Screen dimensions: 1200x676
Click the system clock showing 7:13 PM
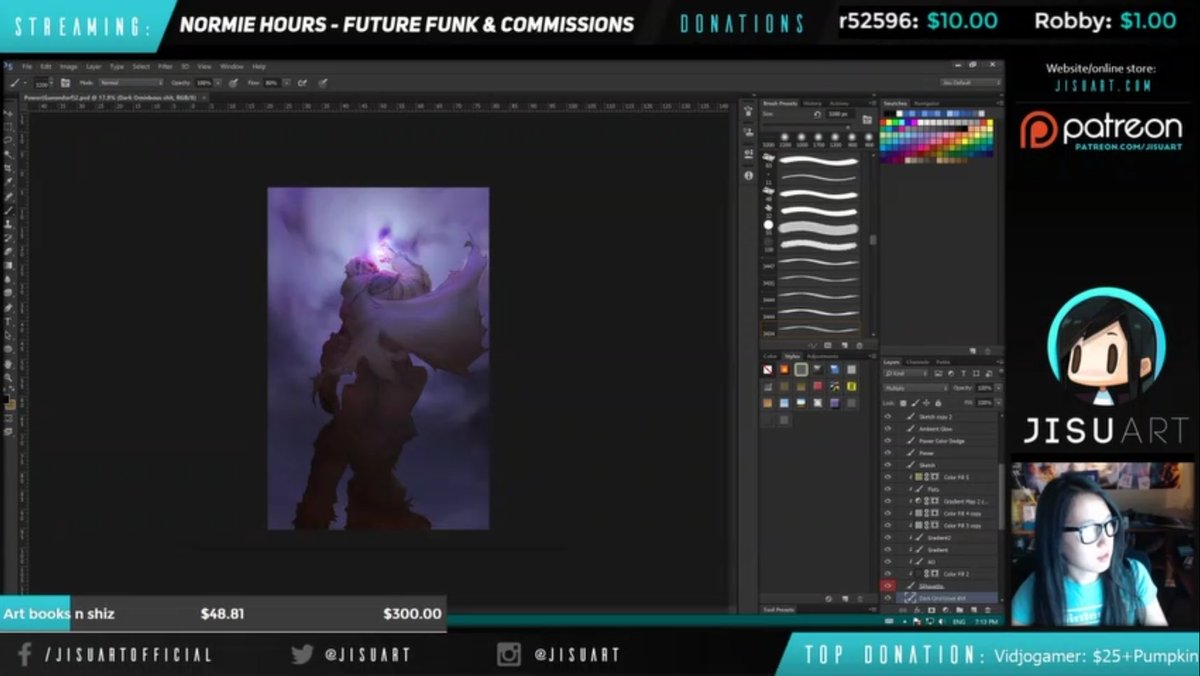985,621
